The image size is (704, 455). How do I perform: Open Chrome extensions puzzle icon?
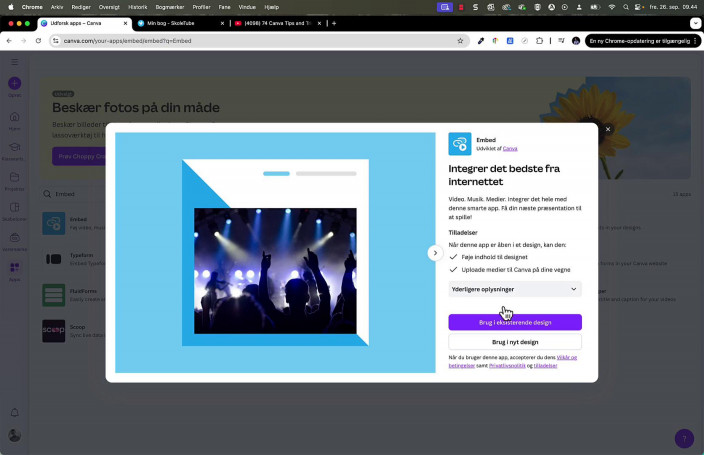539,41
